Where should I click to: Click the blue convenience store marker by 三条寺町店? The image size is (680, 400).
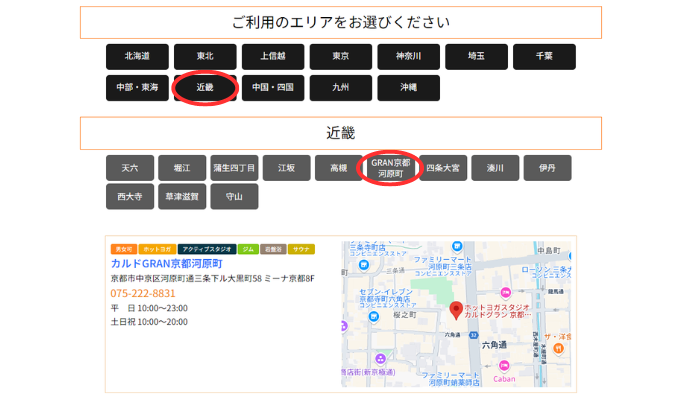point(363,265)
